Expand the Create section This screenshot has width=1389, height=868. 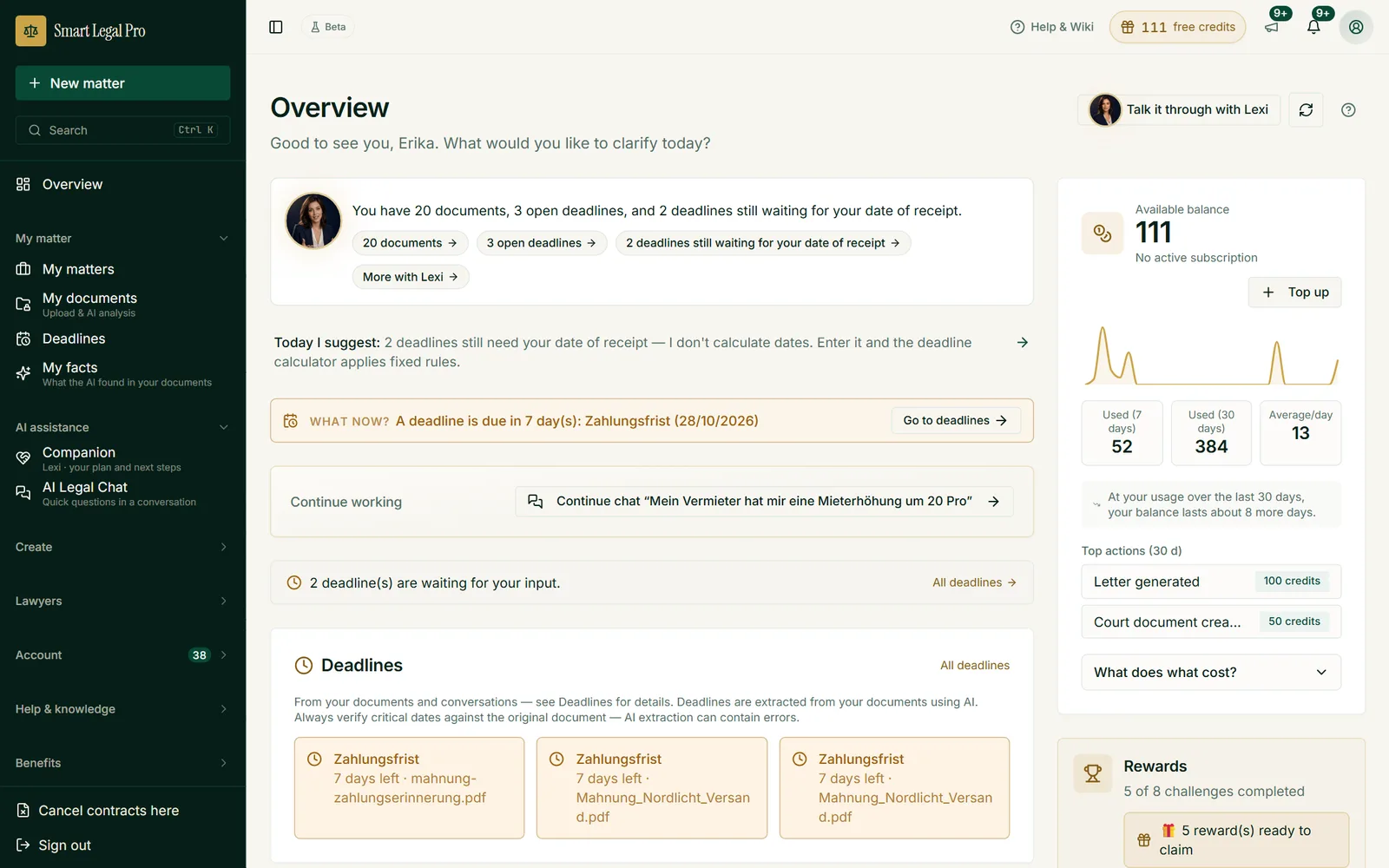coord(122,547)
